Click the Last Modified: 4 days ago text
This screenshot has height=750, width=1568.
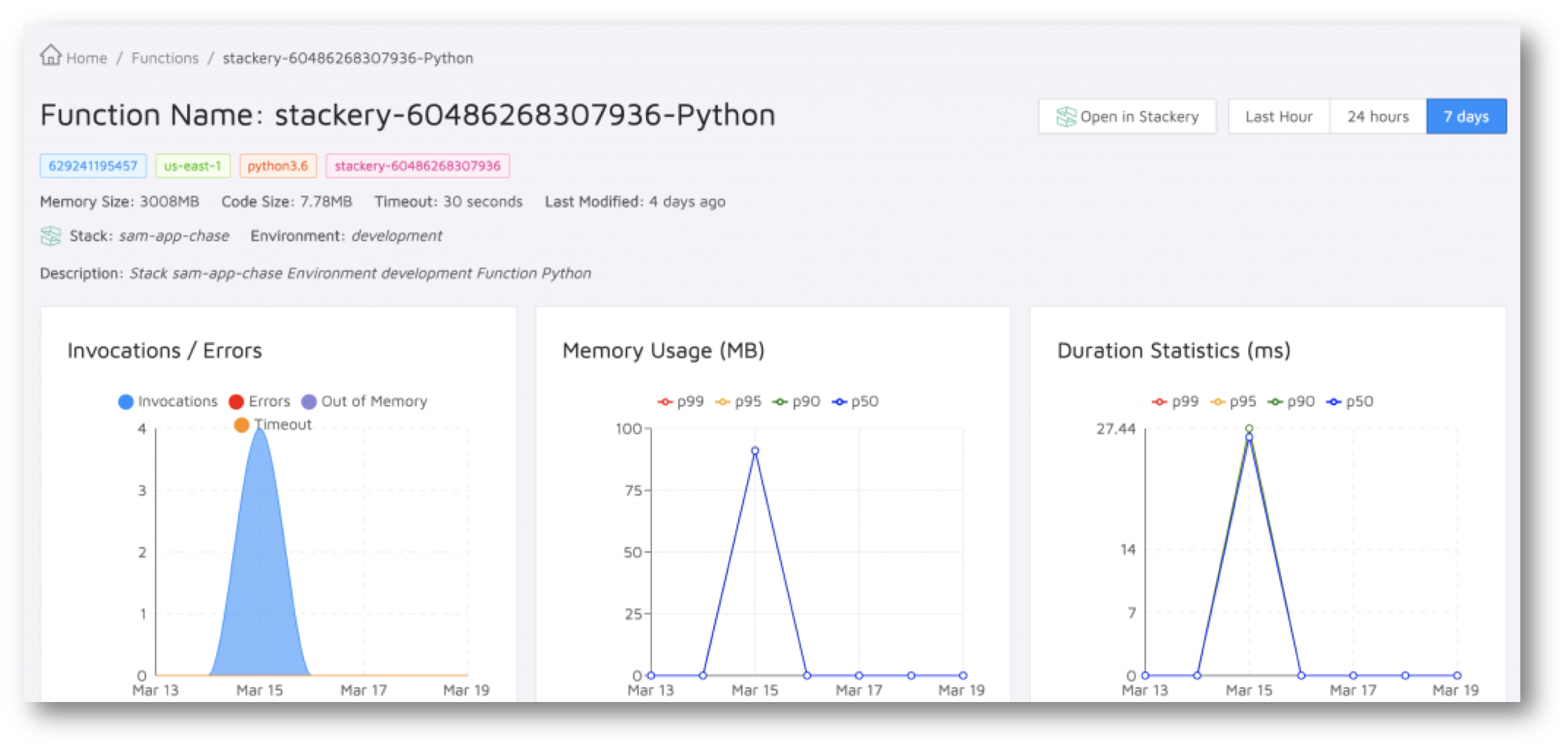pyautogui.click(x=635, y=201)
